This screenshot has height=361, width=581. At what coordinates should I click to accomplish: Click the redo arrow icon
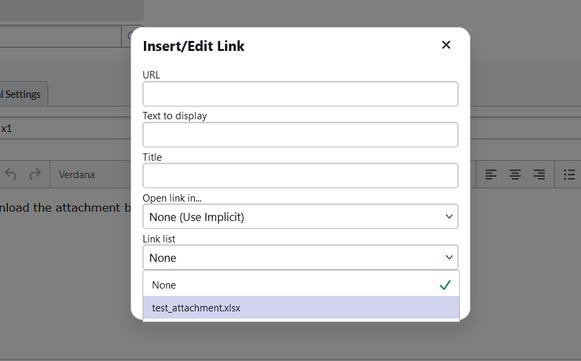pos(35,174)
